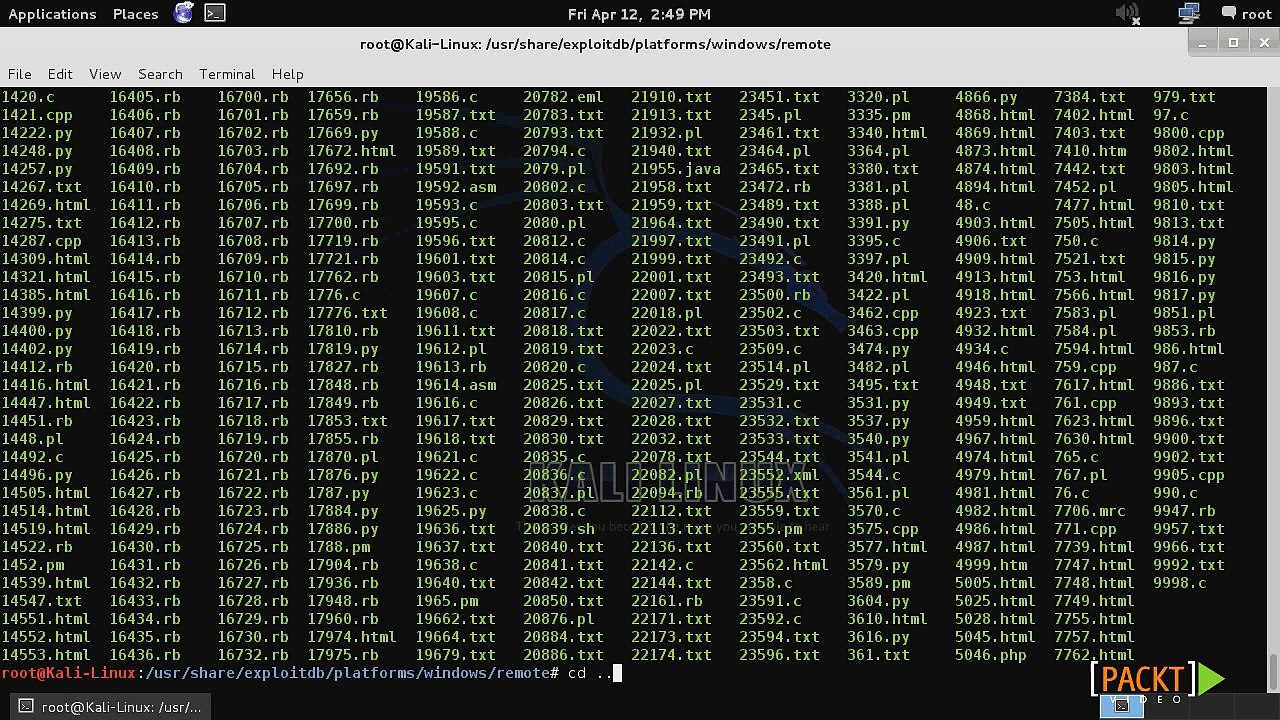Click the file name 1420.c
The height and width of the screenshot is (720, 1280).
(28, 97)
